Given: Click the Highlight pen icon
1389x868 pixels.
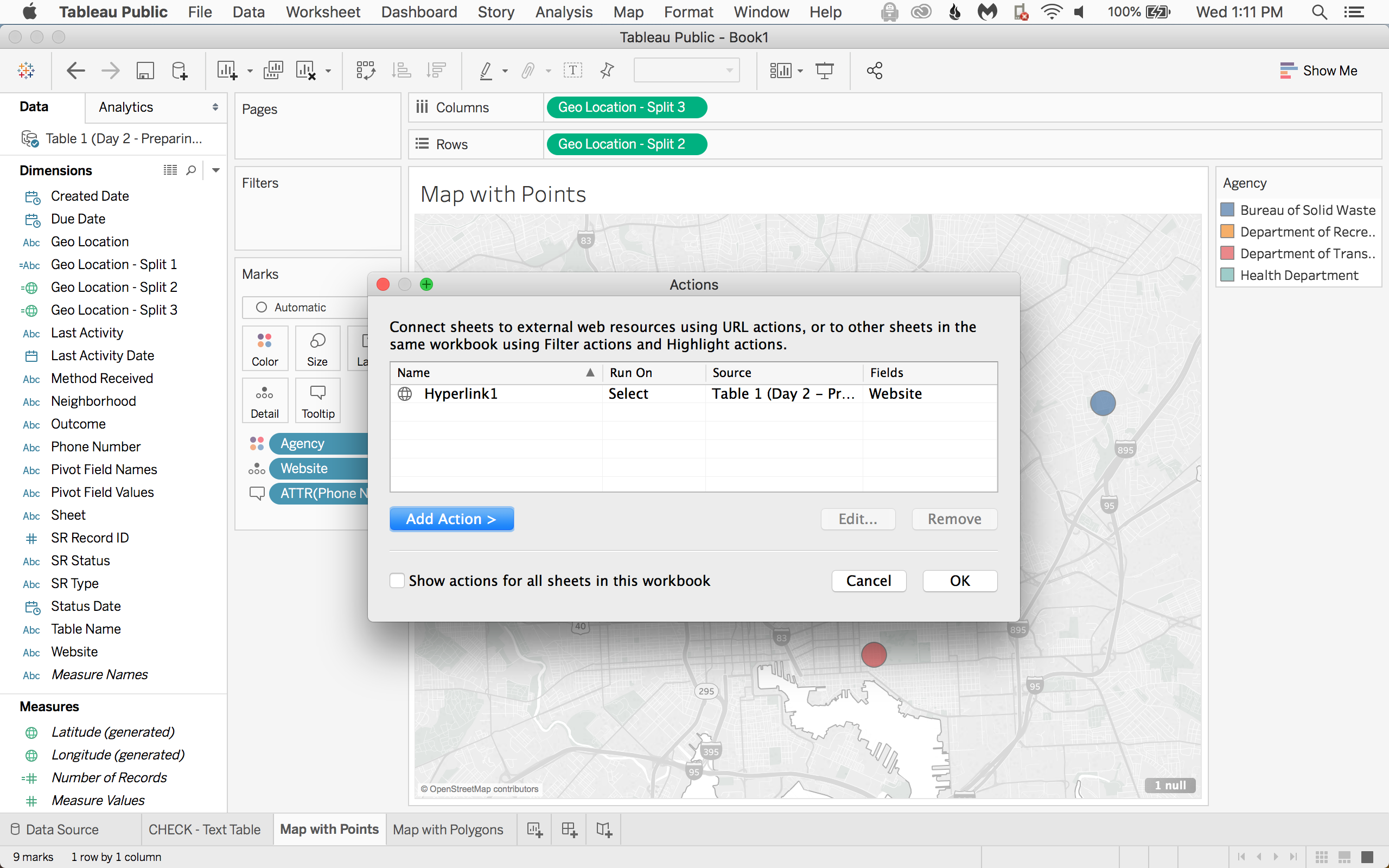Looking at the screenshot, I should coord(486,71).
